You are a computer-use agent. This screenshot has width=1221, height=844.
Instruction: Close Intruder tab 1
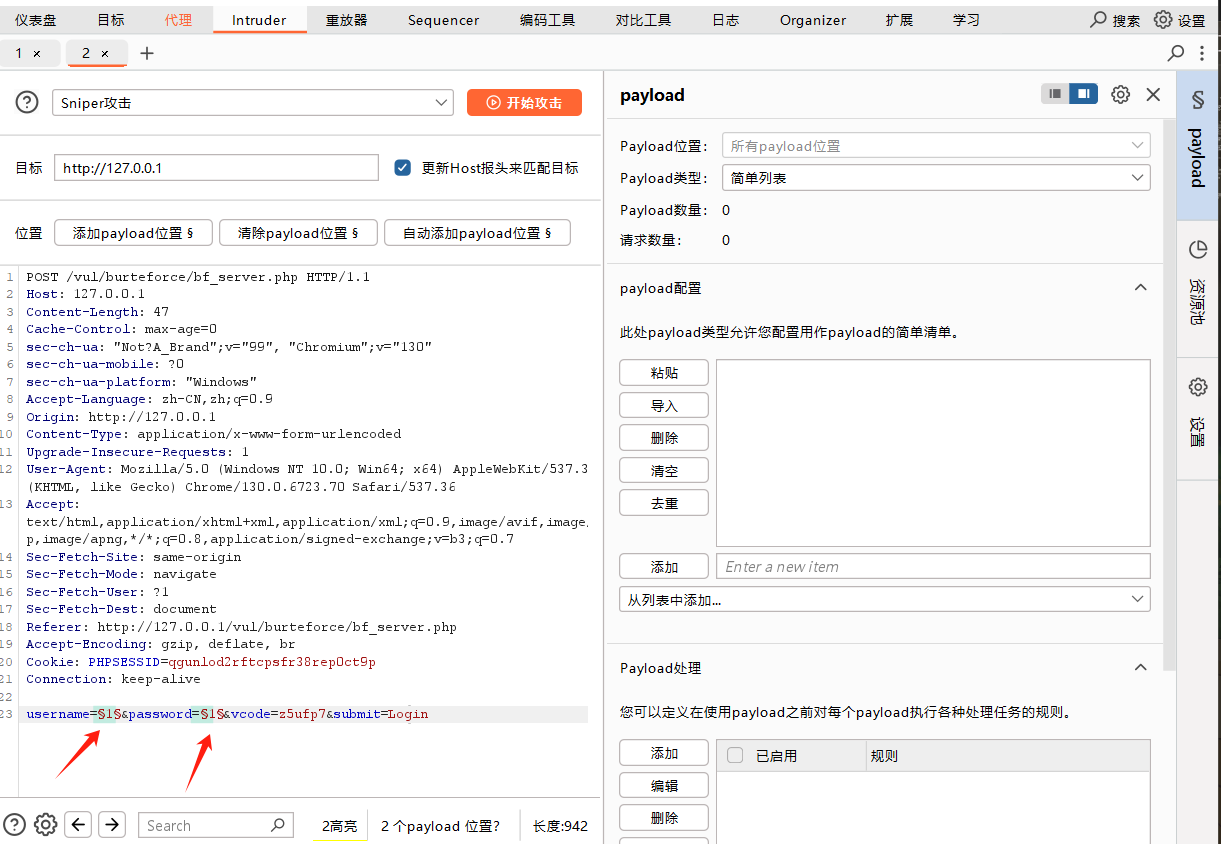[37, 54]
